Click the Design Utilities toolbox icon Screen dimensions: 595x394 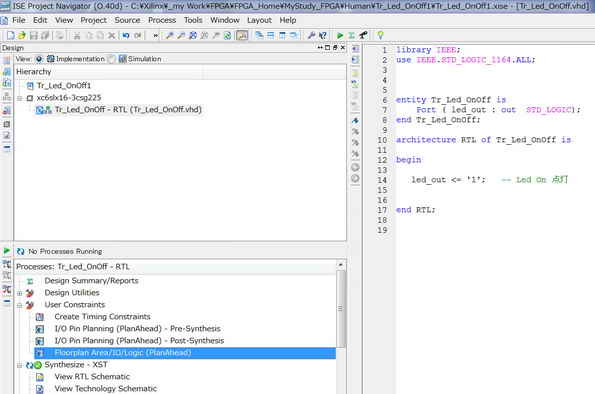(x=30, y=293)
